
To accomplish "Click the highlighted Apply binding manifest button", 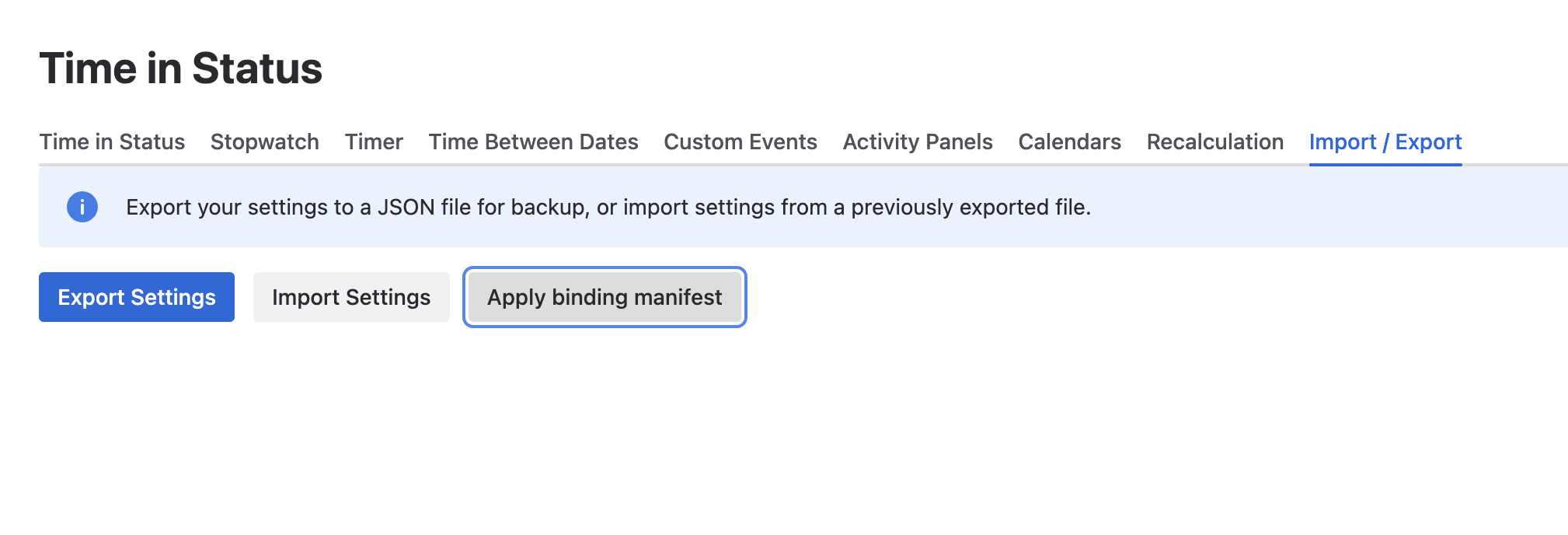I will [605, 297].
